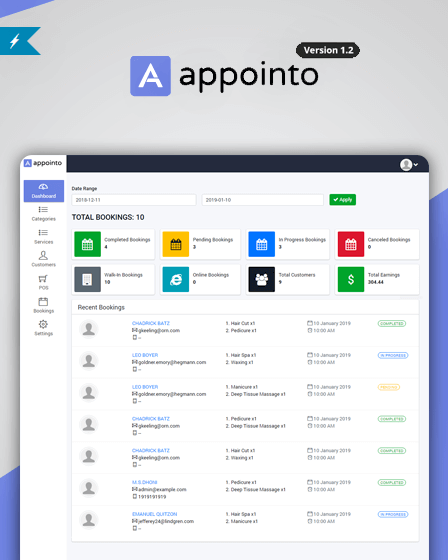Open Bookings in the sidebar
The width and height of the screenshot is (448, 560).
pos(44,305)
